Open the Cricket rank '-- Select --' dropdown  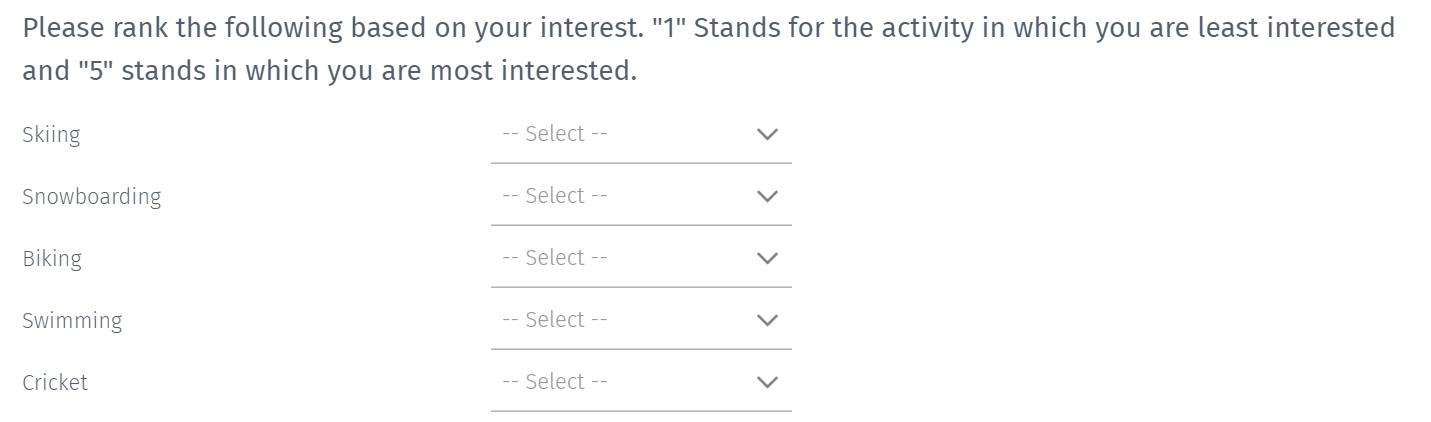(640, 382)
